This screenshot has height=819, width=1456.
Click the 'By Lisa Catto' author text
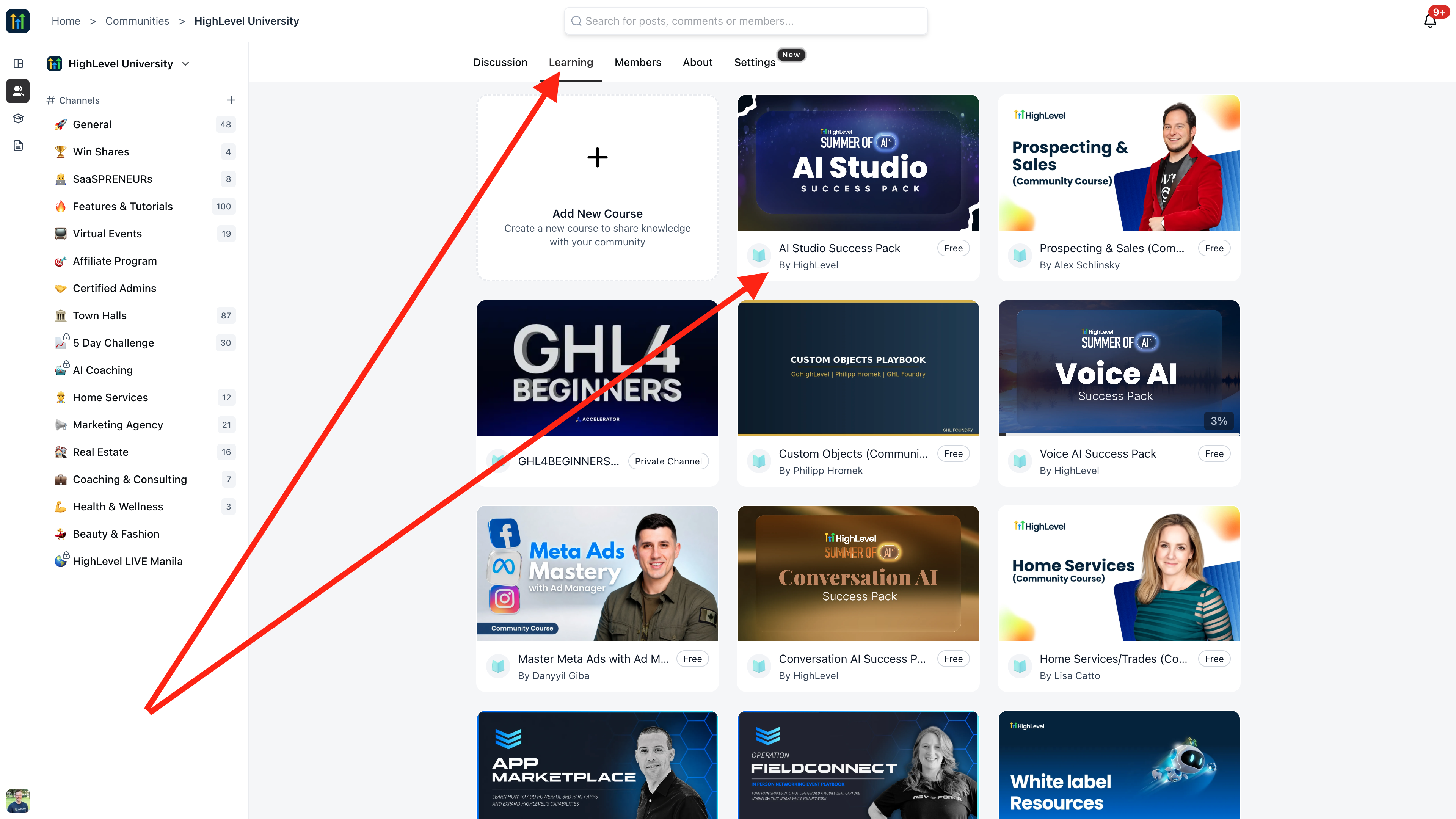pos(1070,676)
